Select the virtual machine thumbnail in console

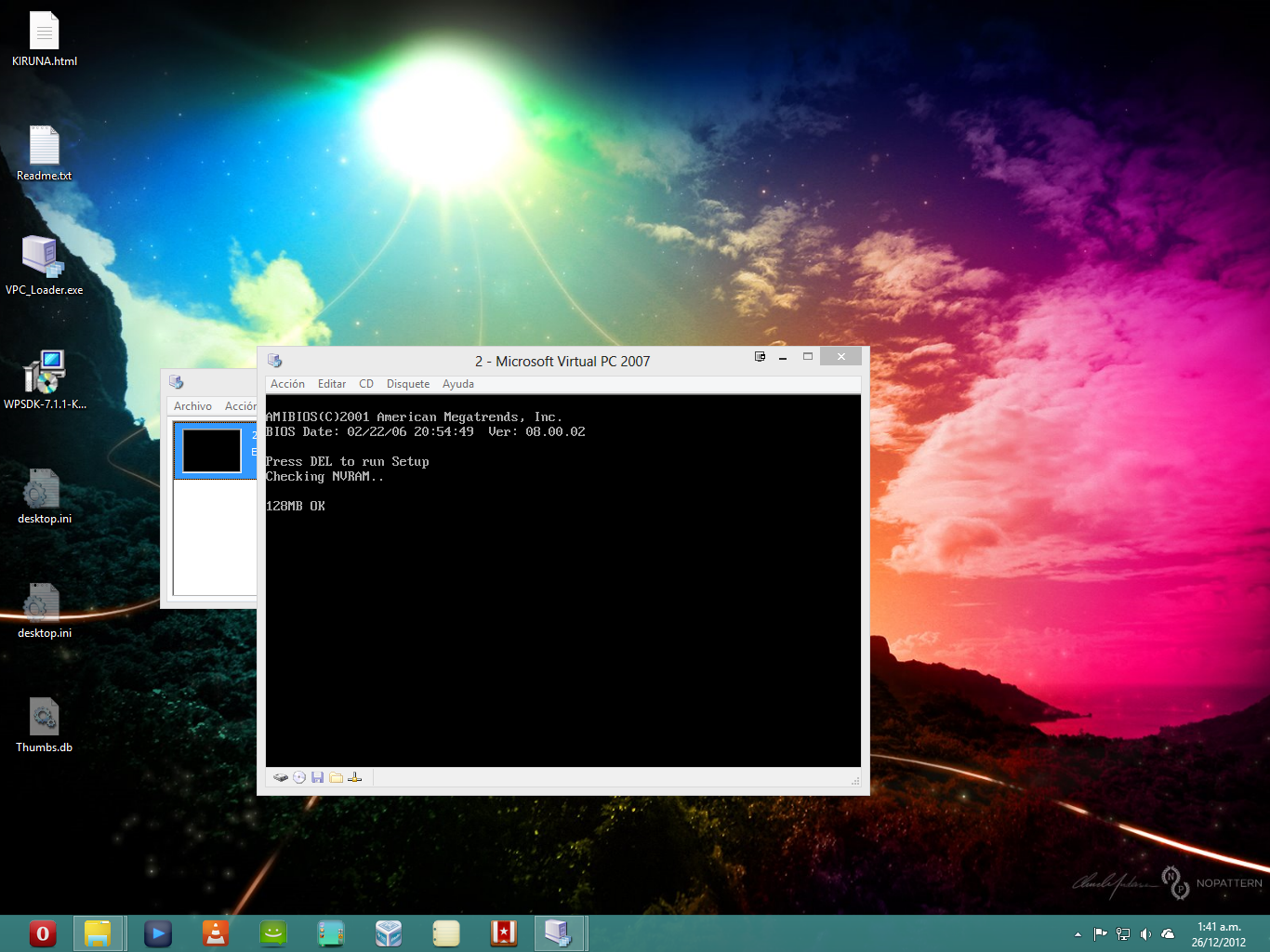[x=212, y=451]
